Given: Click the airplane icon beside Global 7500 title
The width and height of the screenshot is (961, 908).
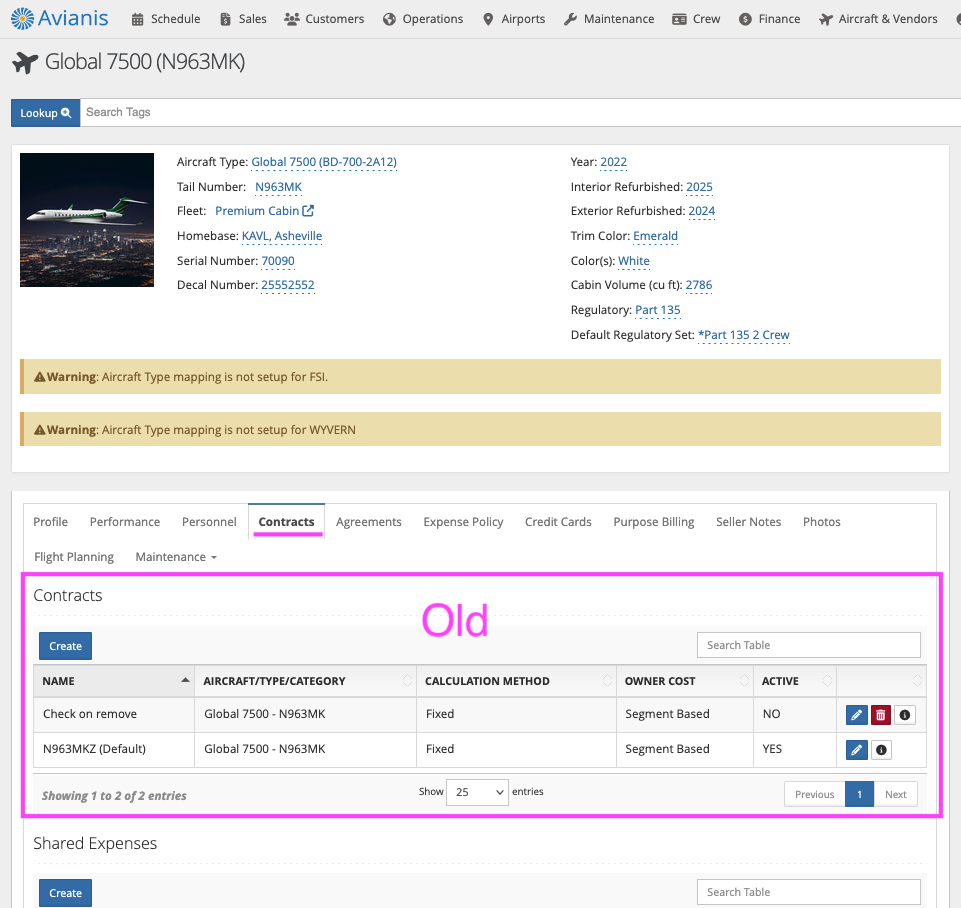Looking at the screenshot, I should (x=25, y=62).
